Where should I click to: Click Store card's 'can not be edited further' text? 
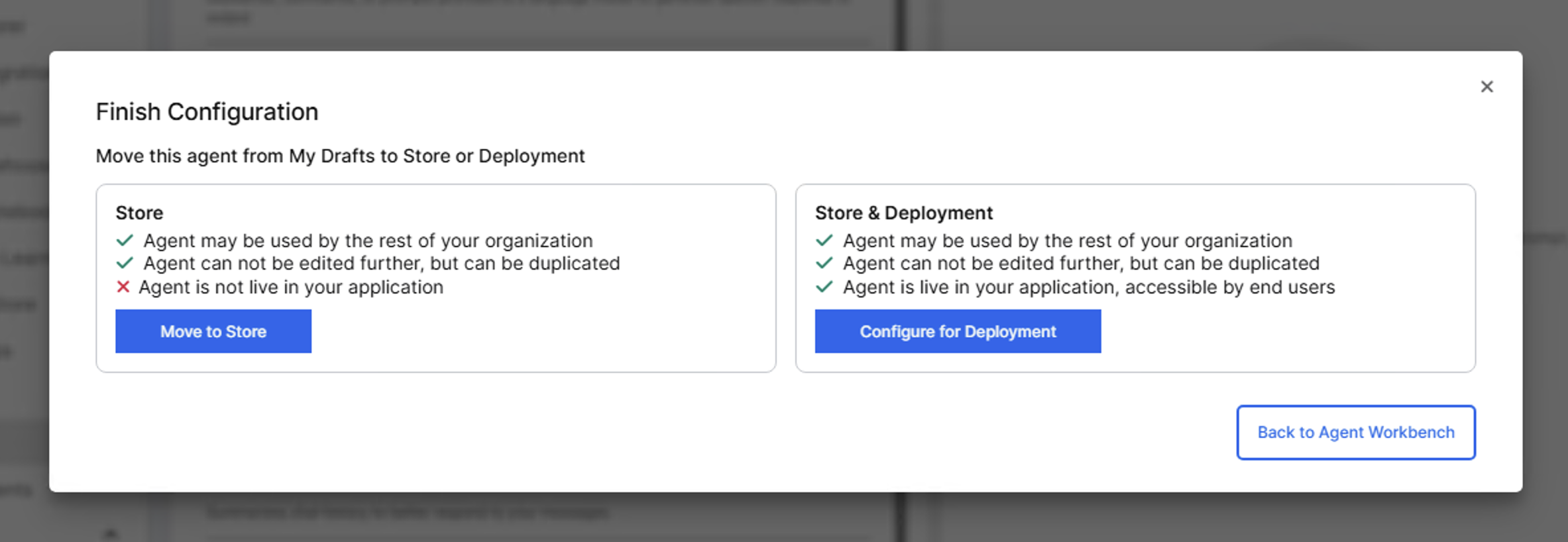click(381, 263)
